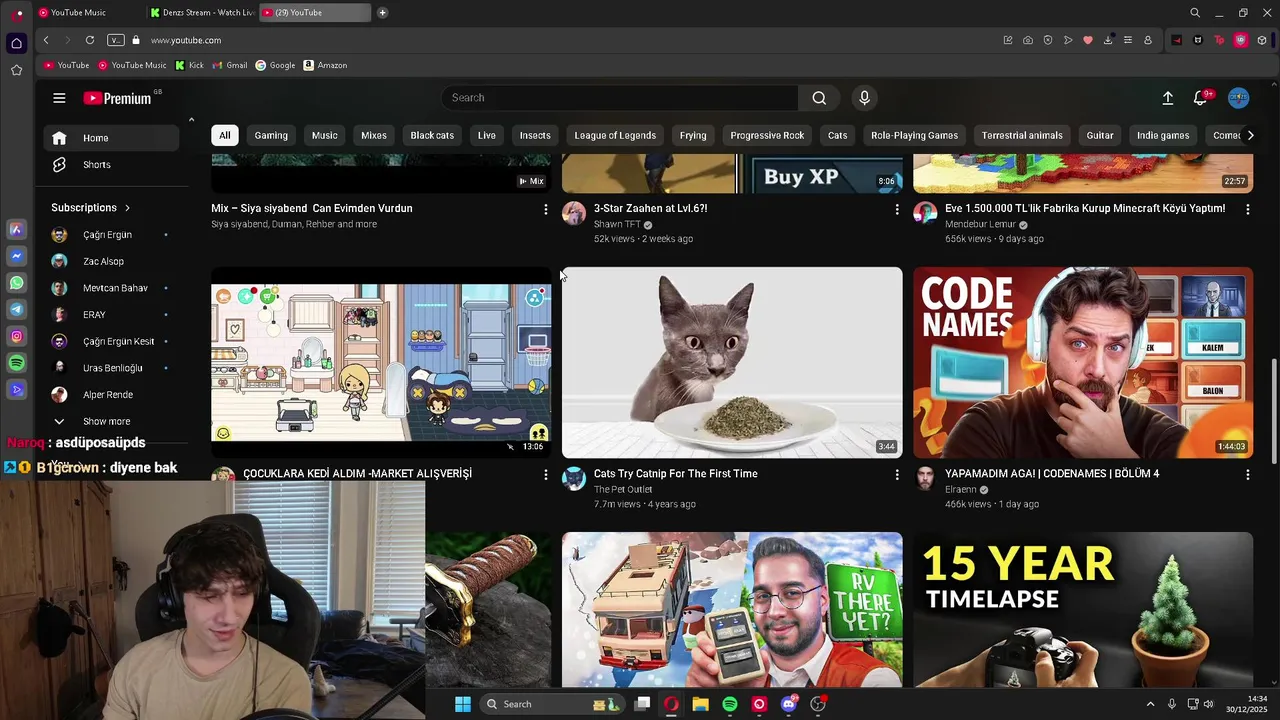Show next category chips arrow

pos(1249,135)
